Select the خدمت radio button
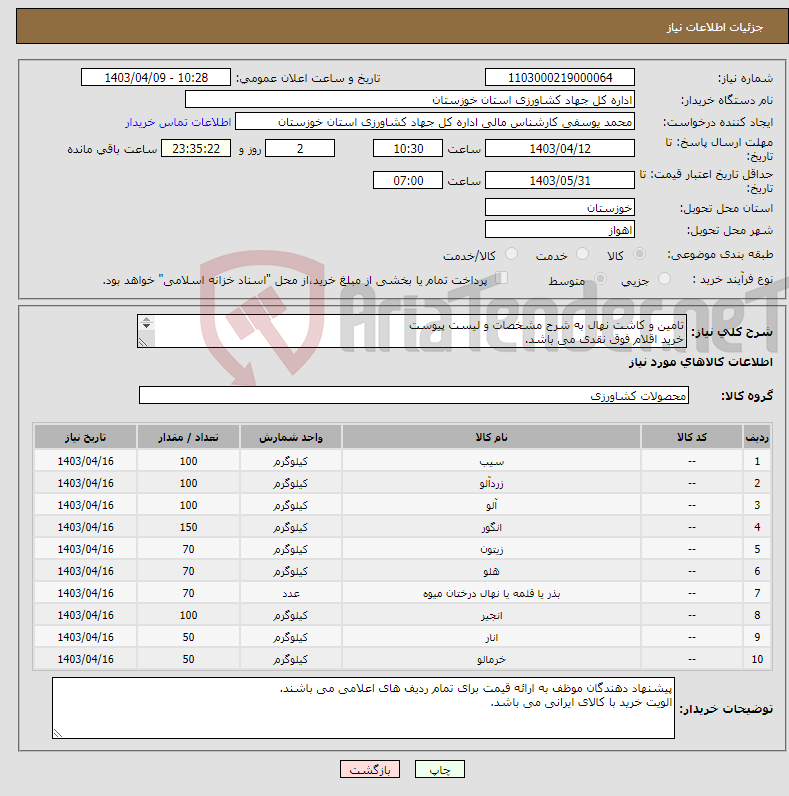Screen dimensions: 789x796 coord(582,253)
